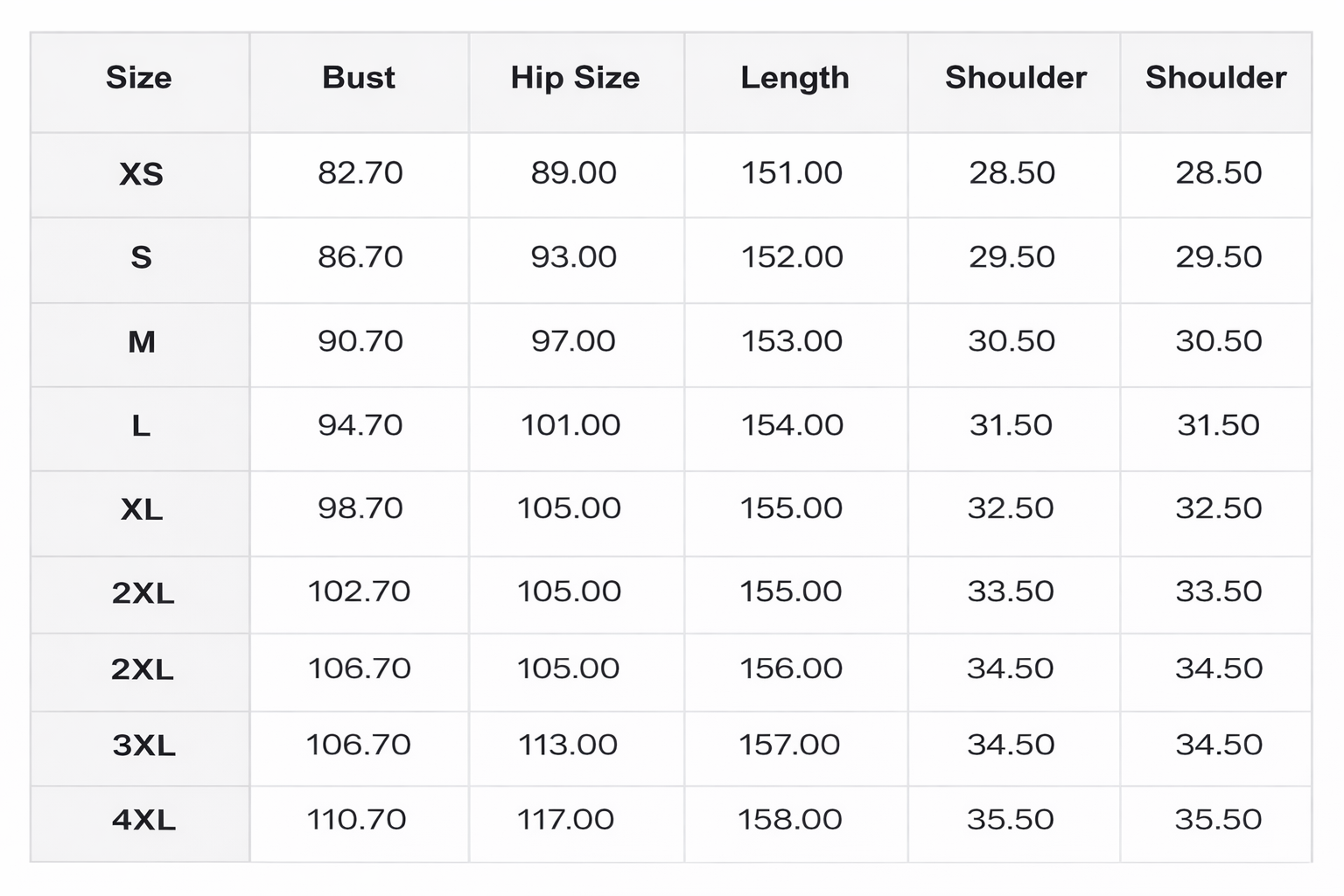
Task: Click the Bust column header
Action: point(359,78)
